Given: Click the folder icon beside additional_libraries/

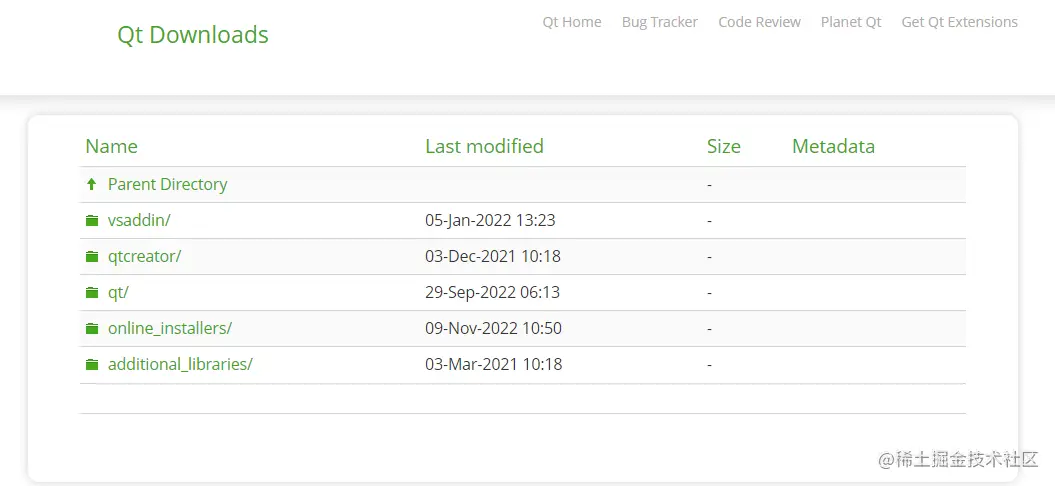Looking at the screenshot, I should pos(92,365).
